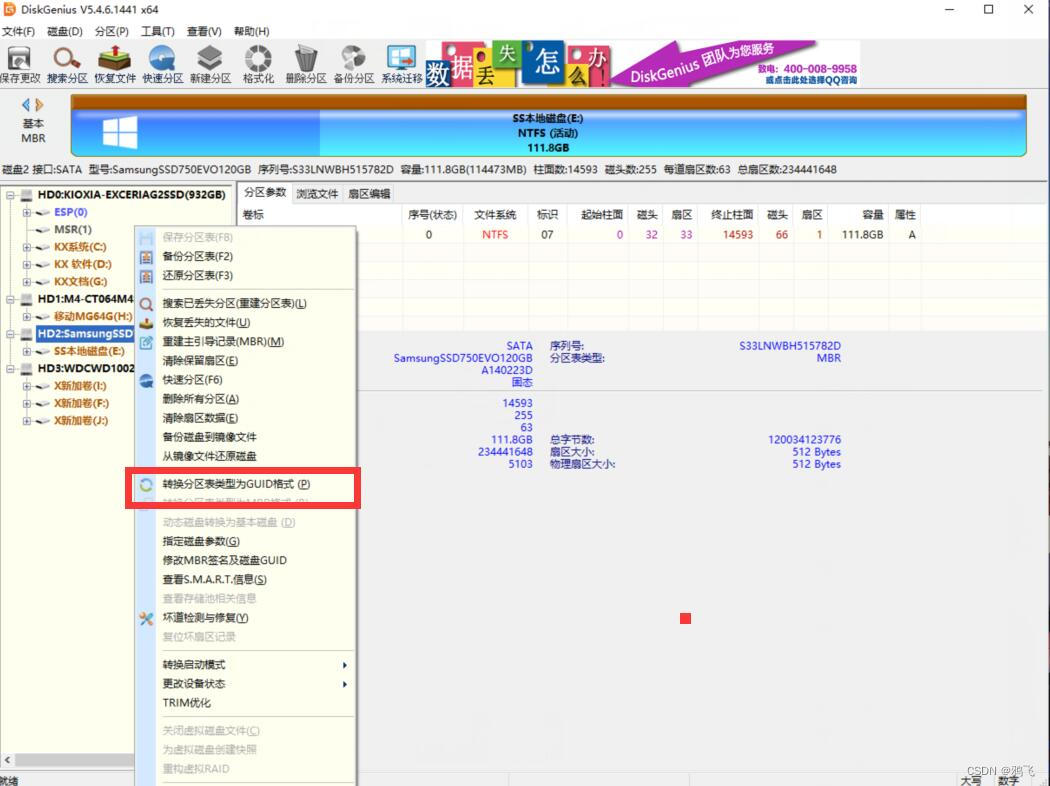
Task: Open the 磁盘(D) menu
Action: point(65,31)
